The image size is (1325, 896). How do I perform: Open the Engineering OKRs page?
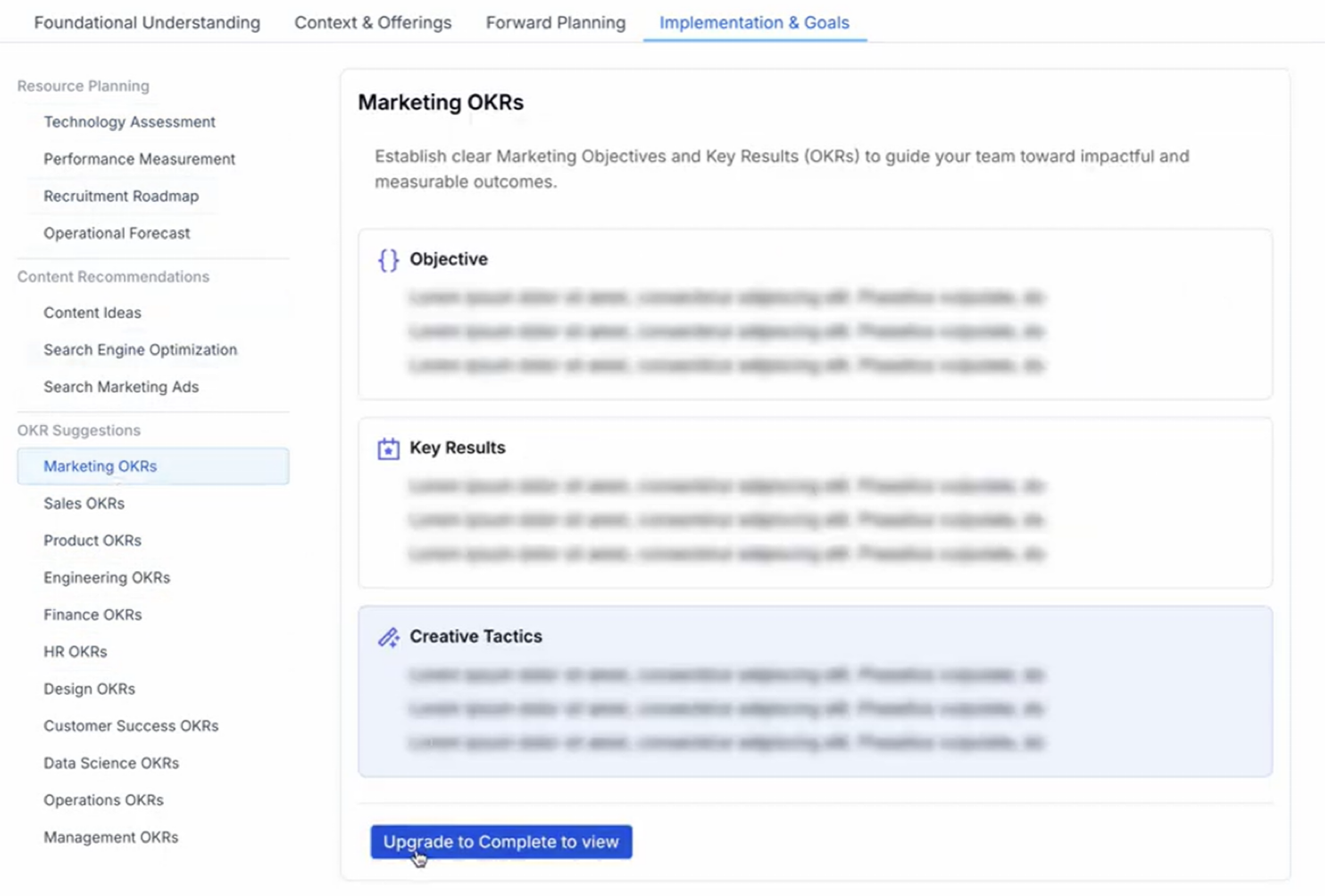pyautogui.click(x=106, y=577)
